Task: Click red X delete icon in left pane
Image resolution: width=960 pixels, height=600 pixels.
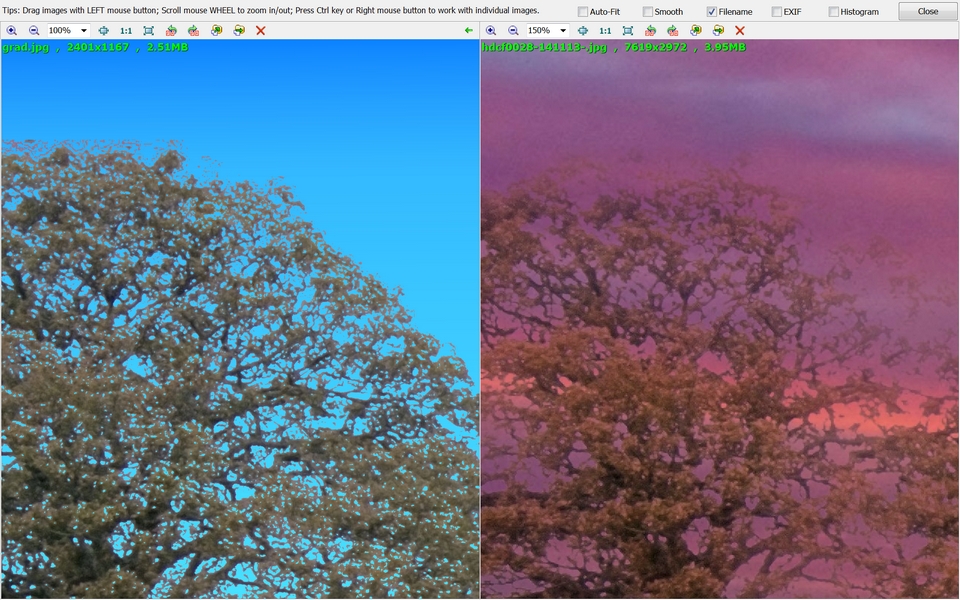Action: click(x=261, y=31)
